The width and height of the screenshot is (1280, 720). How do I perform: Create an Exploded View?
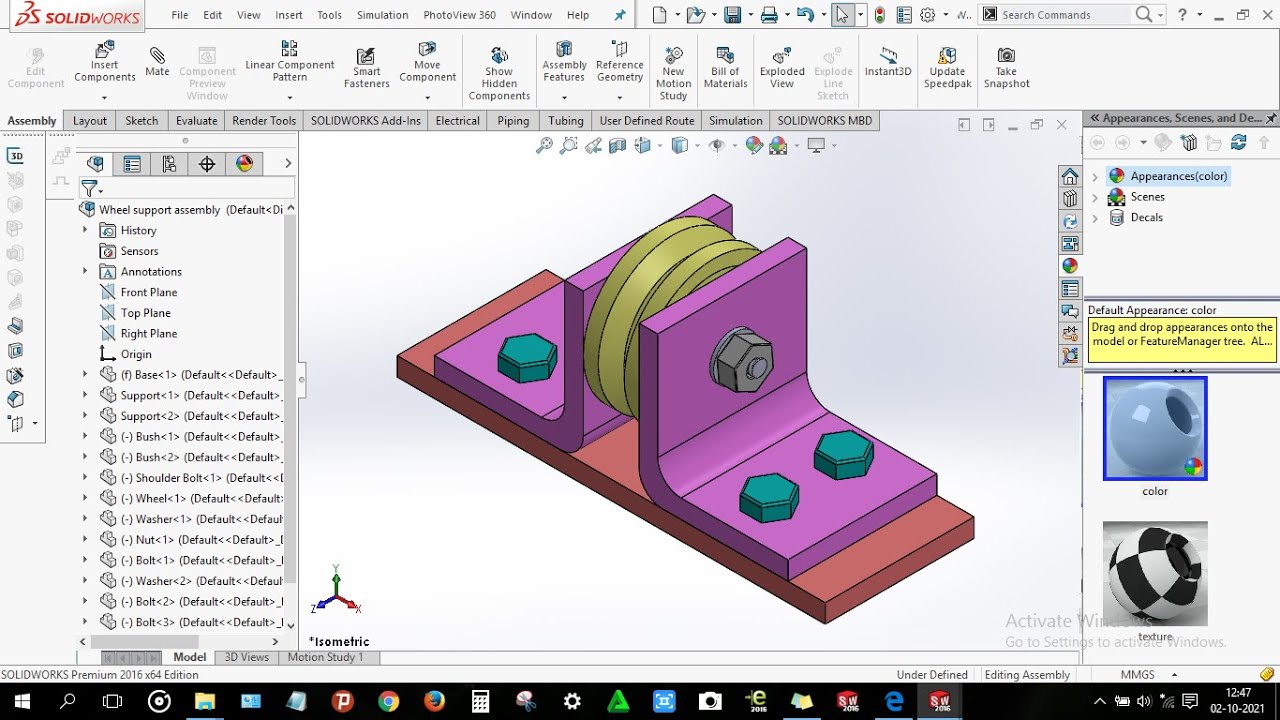click(x=782, y=68)
